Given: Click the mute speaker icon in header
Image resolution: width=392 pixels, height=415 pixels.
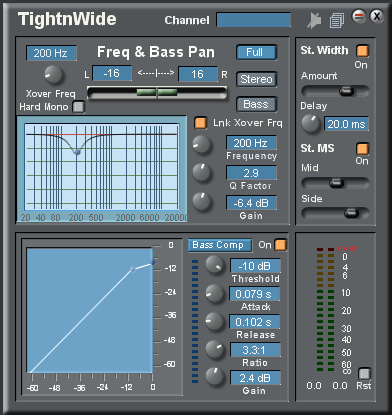Looking at the screenshot, I should [x=314, y=20].
